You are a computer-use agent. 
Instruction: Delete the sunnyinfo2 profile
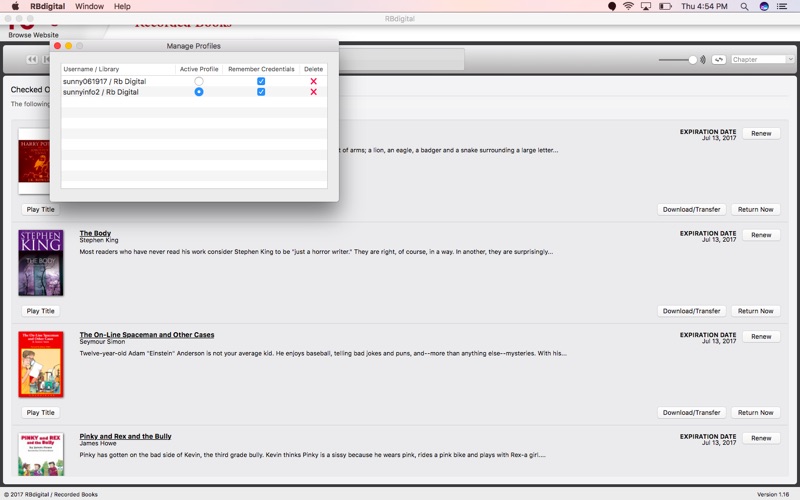click(x=313, y=92)
